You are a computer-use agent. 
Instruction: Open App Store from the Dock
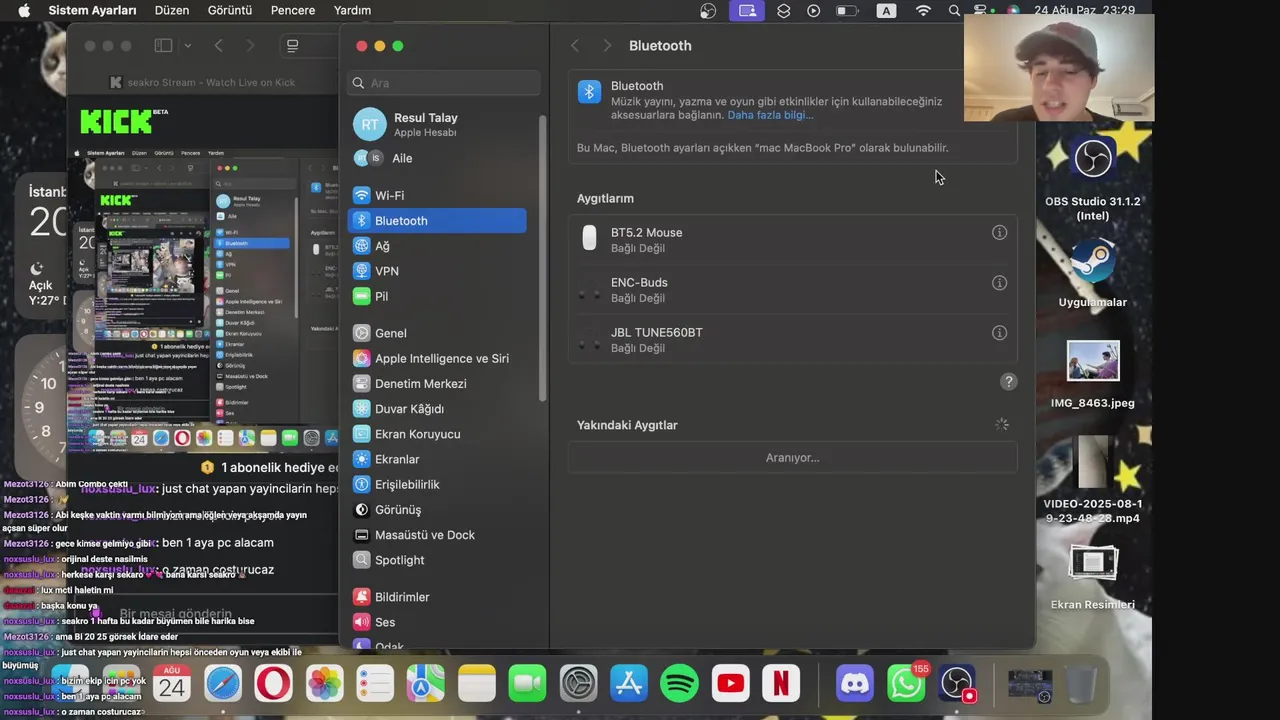[629, 684]
